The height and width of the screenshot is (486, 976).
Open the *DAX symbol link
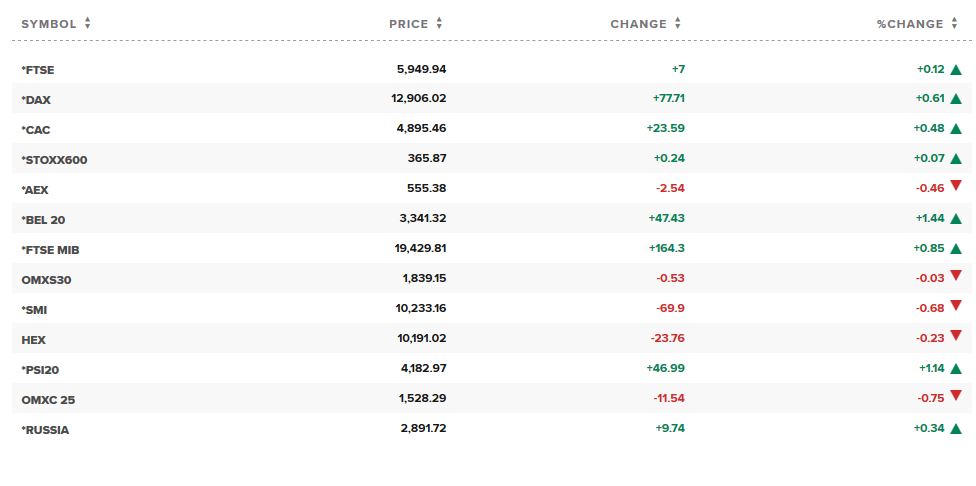[36, 100]
